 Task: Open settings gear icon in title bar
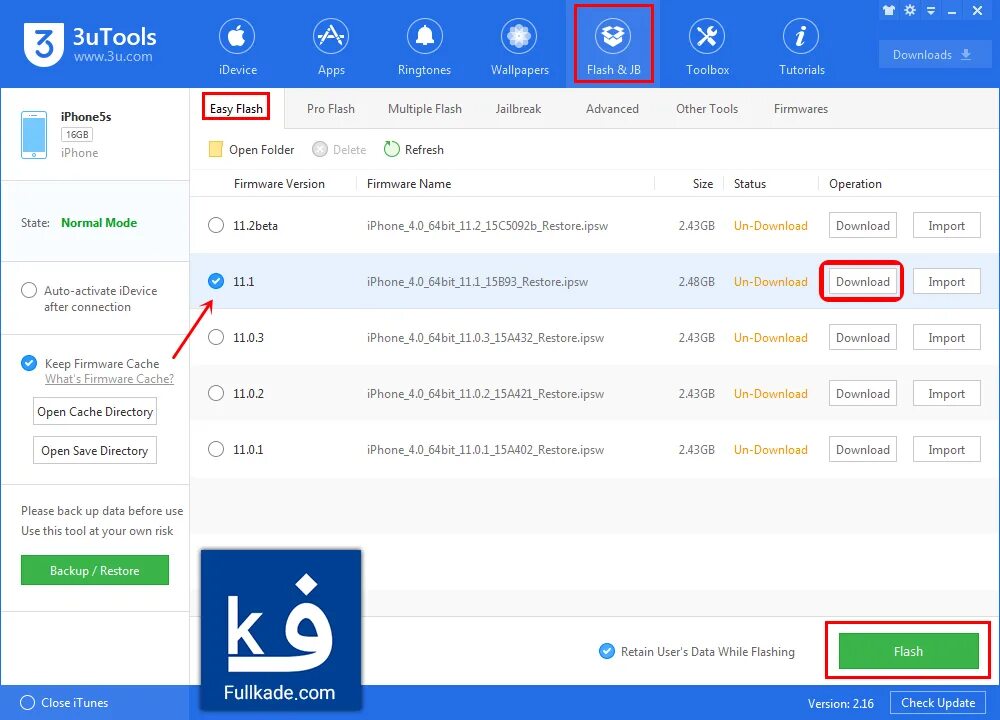tap(910, 10)
